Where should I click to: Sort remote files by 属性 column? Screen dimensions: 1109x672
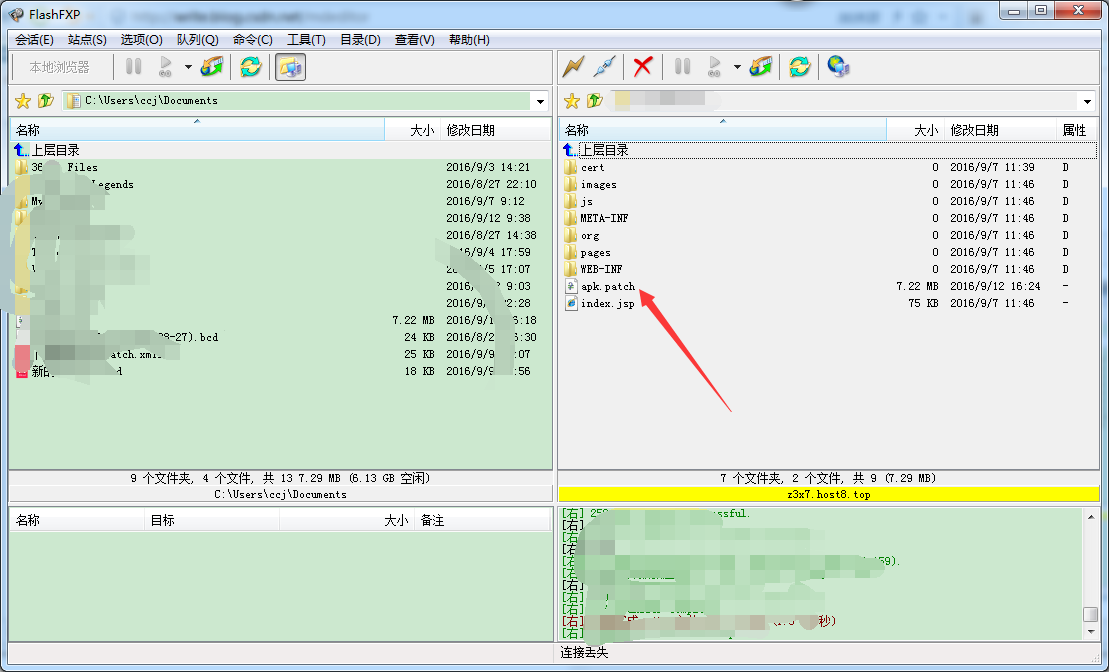[x=1076, y=130]
